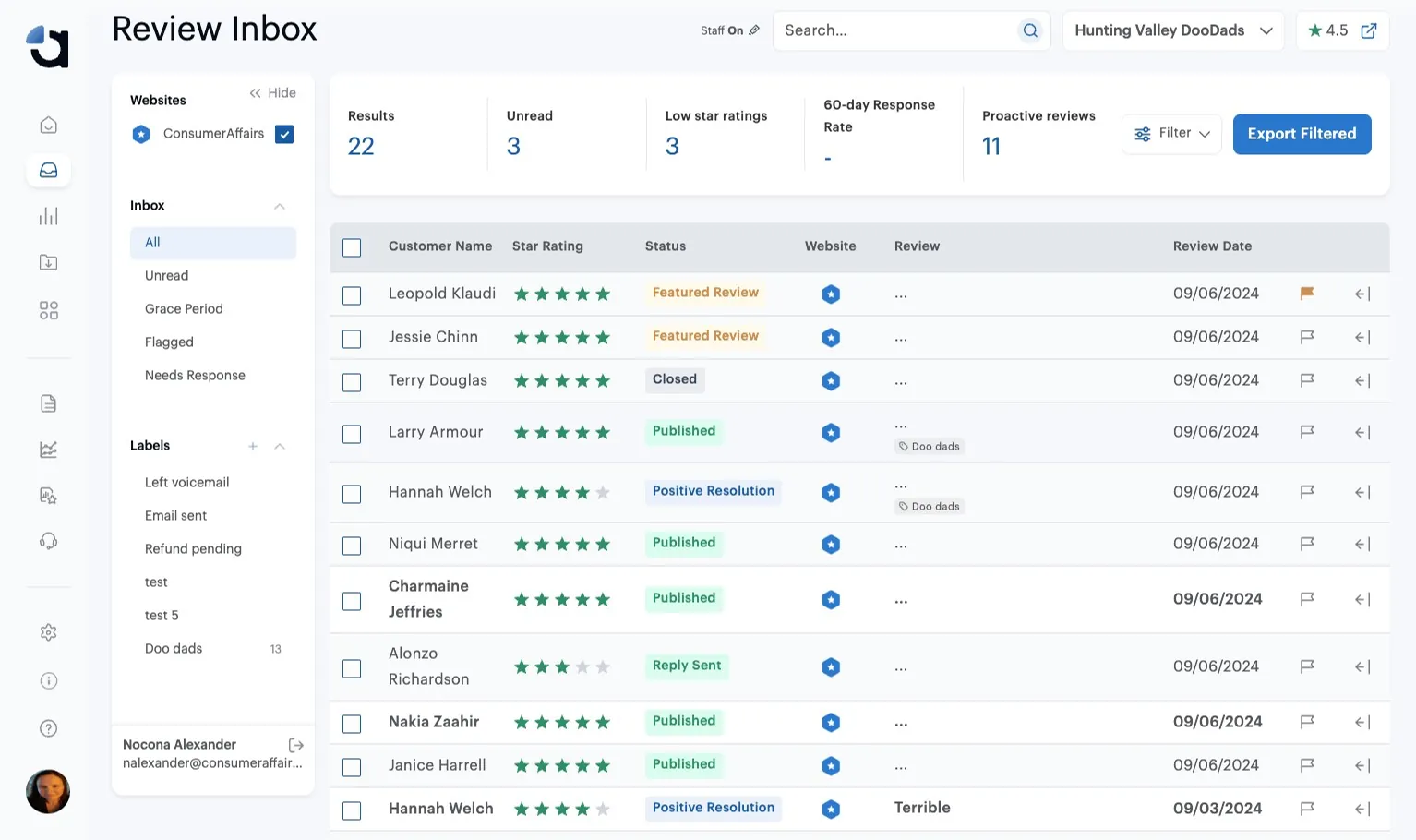
Task: Select the Grace Period inbox view
Action: tap(184, 309)
